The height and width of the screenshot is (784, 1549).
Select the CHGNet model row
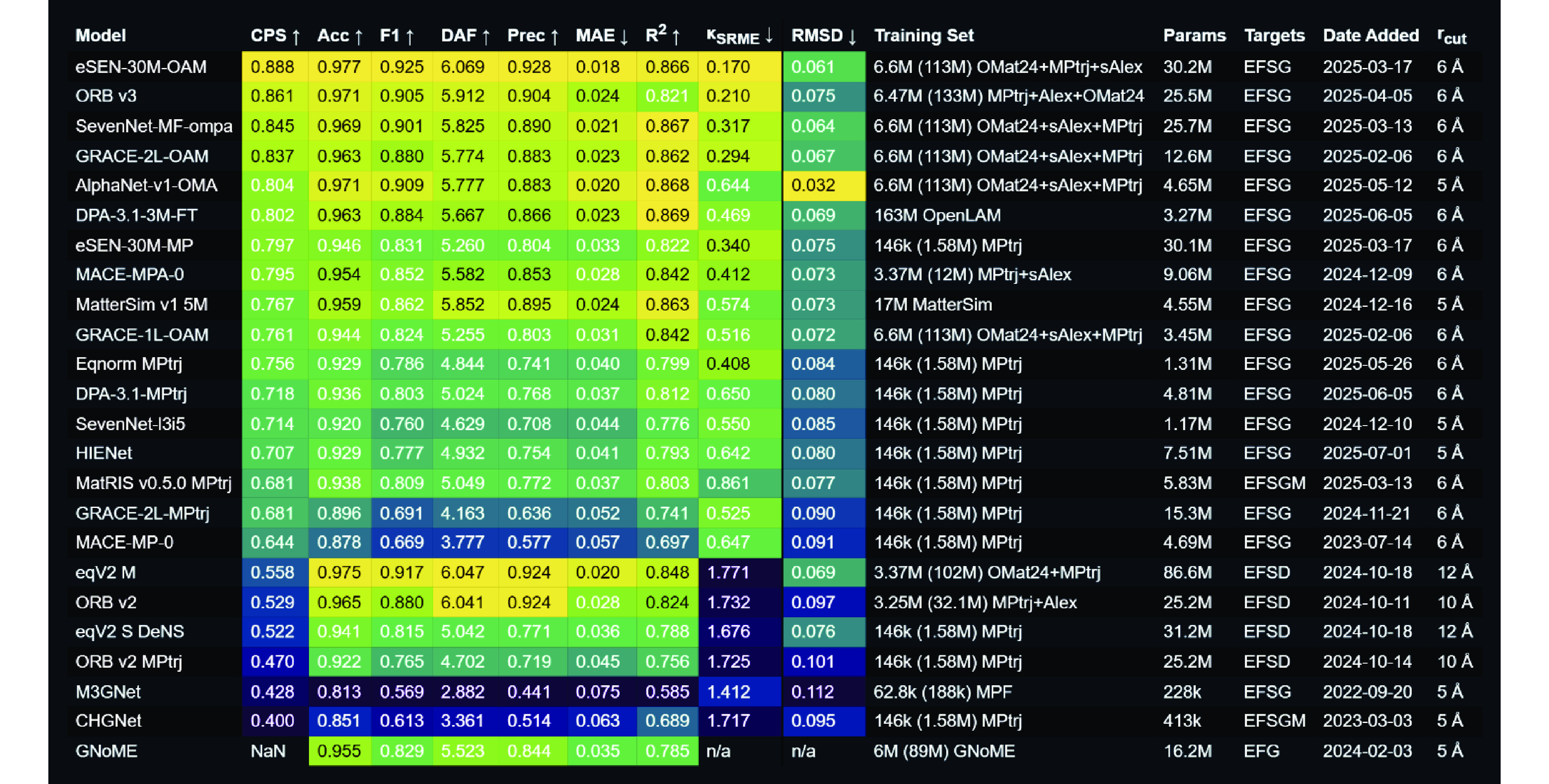point(108,721)
